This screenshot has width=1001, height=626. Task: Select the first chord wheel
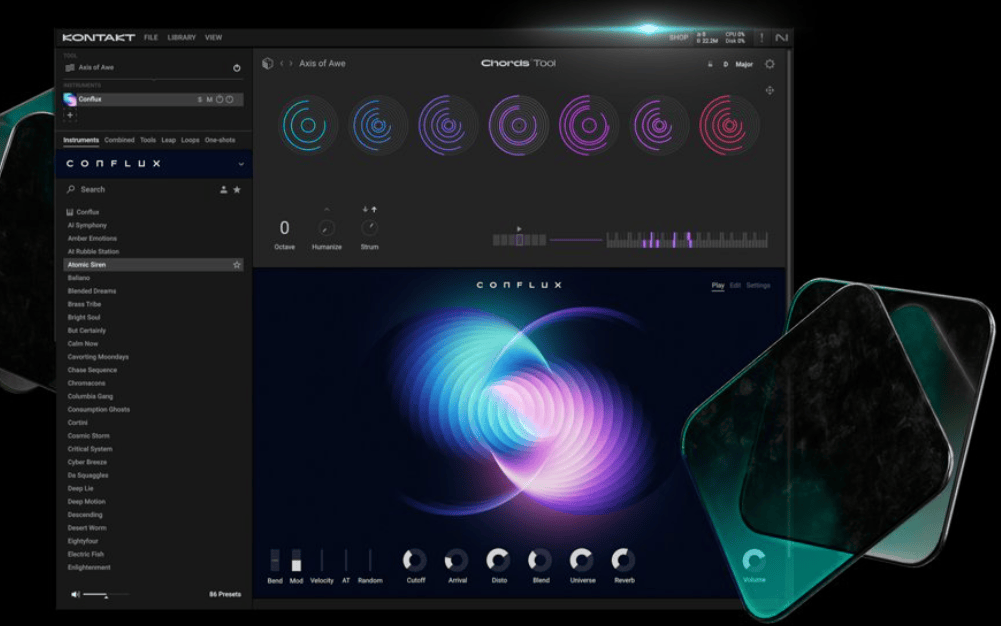(x=306, y=126)
